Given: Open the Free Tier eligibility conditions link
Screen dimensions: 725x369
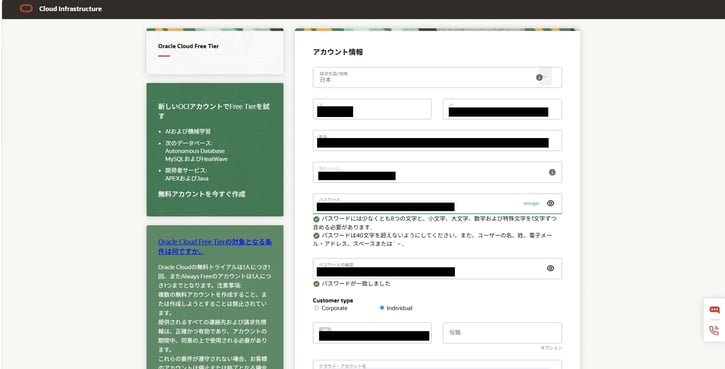Looking at the screenshot, I should [215, 246].
